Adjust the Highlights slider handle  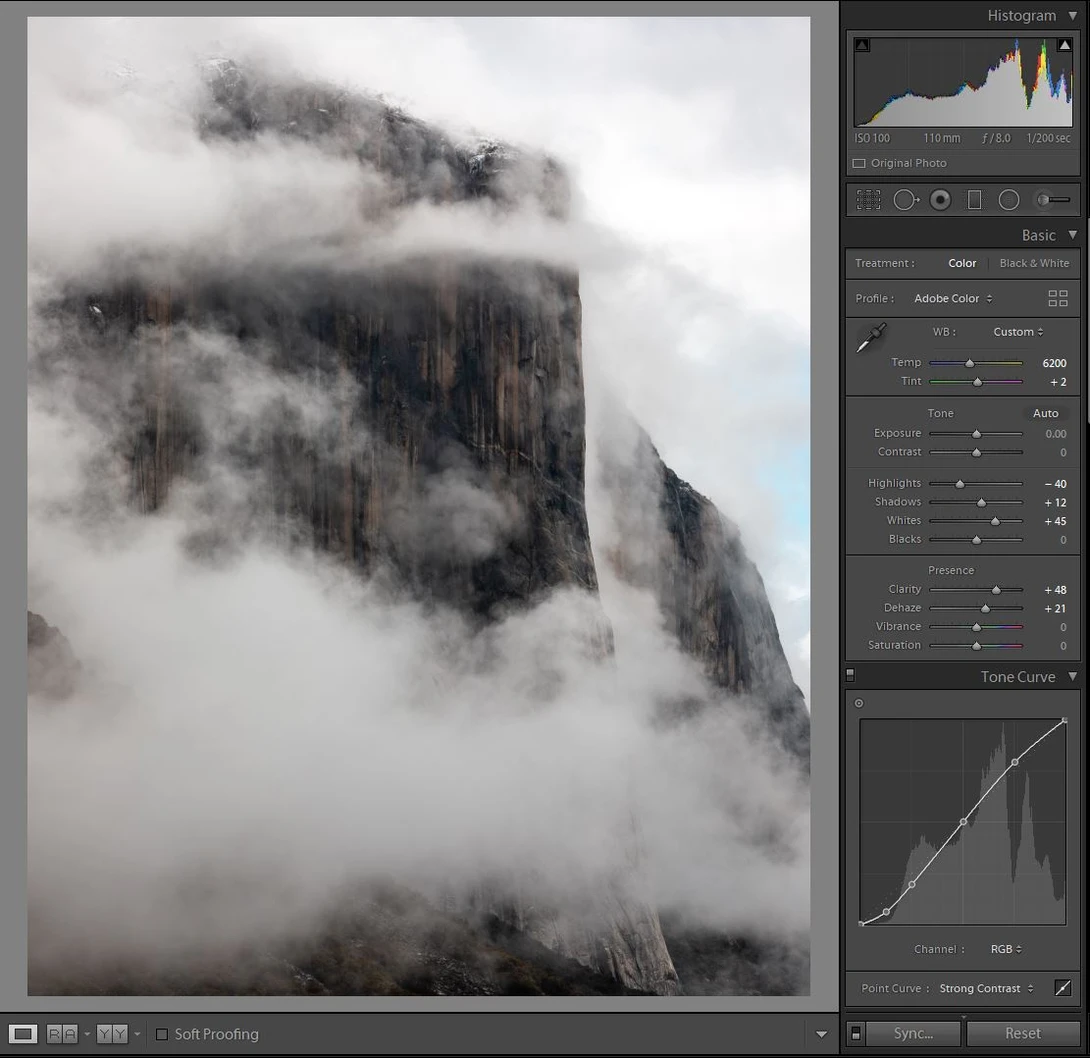(959, 484)
